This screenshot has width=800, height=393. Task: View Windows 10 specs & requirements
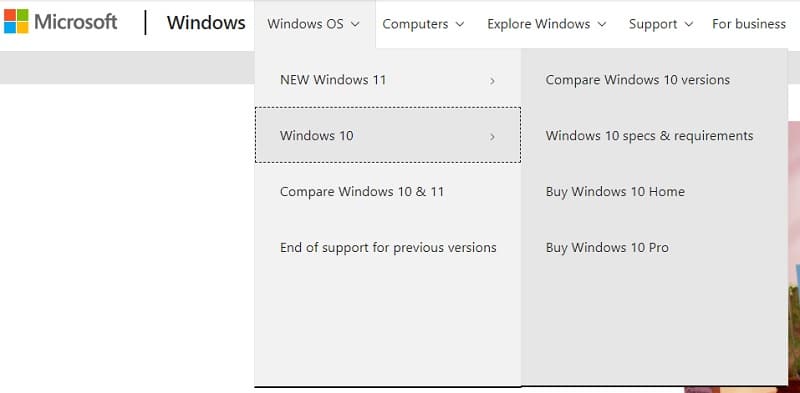click(x=649, y=136)
